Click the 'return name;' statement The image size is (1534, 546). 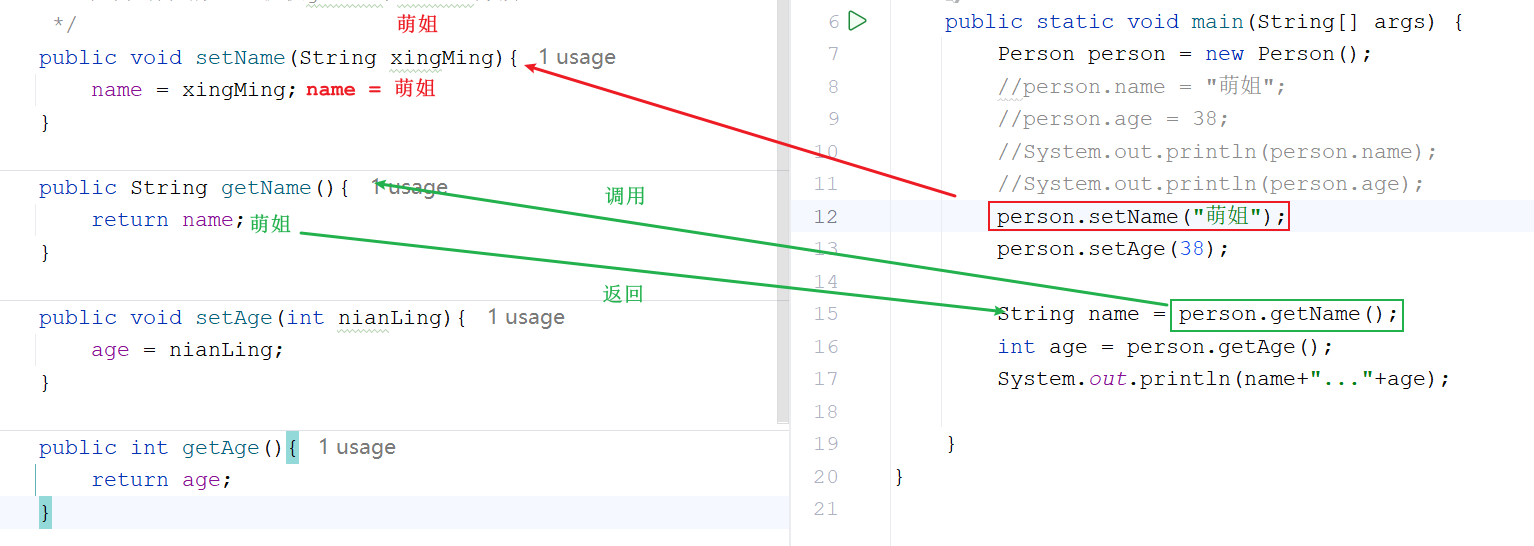pyautogui.click(x=167, y=220)
